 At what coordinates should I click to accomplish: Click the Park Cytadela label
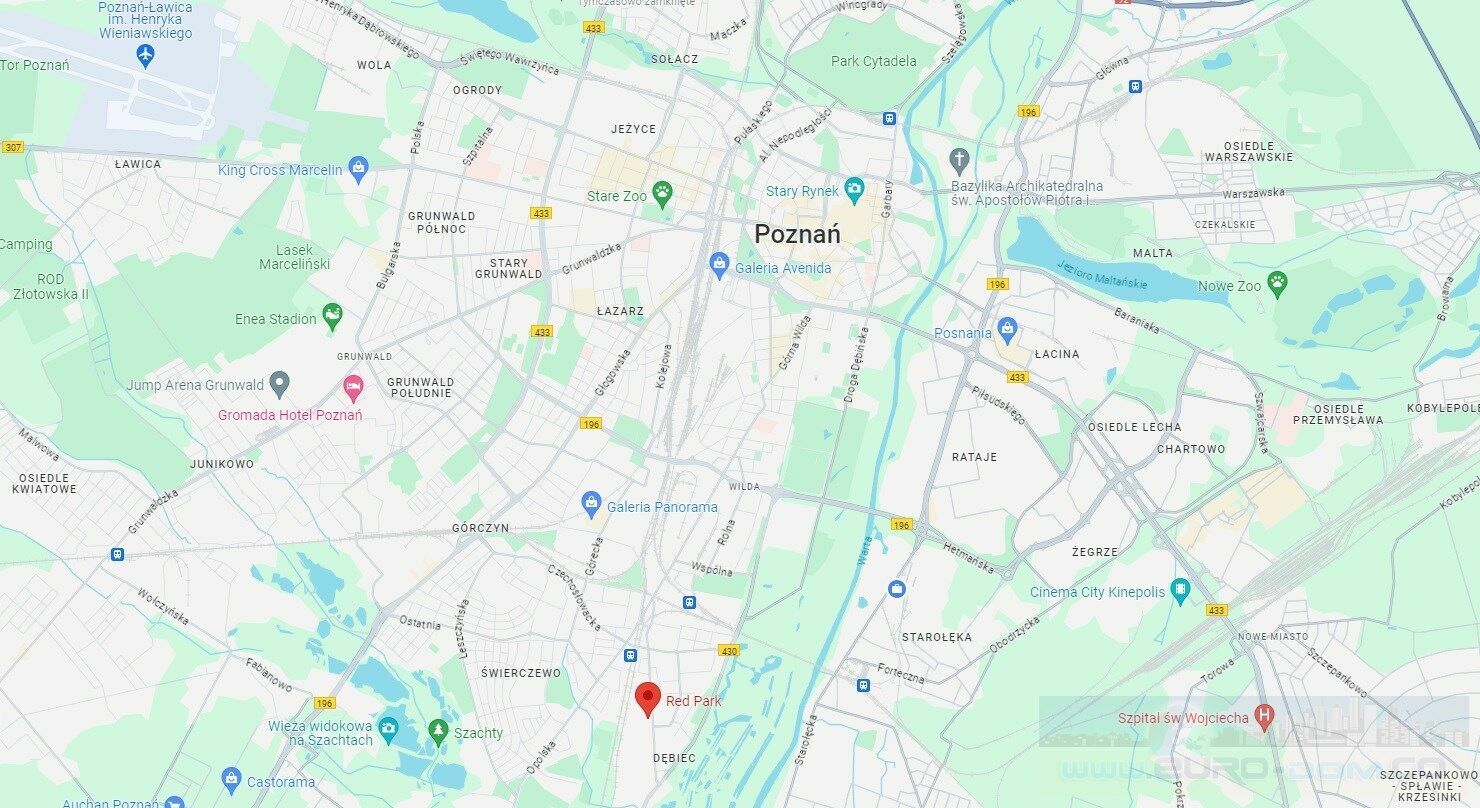coord(874,61)
